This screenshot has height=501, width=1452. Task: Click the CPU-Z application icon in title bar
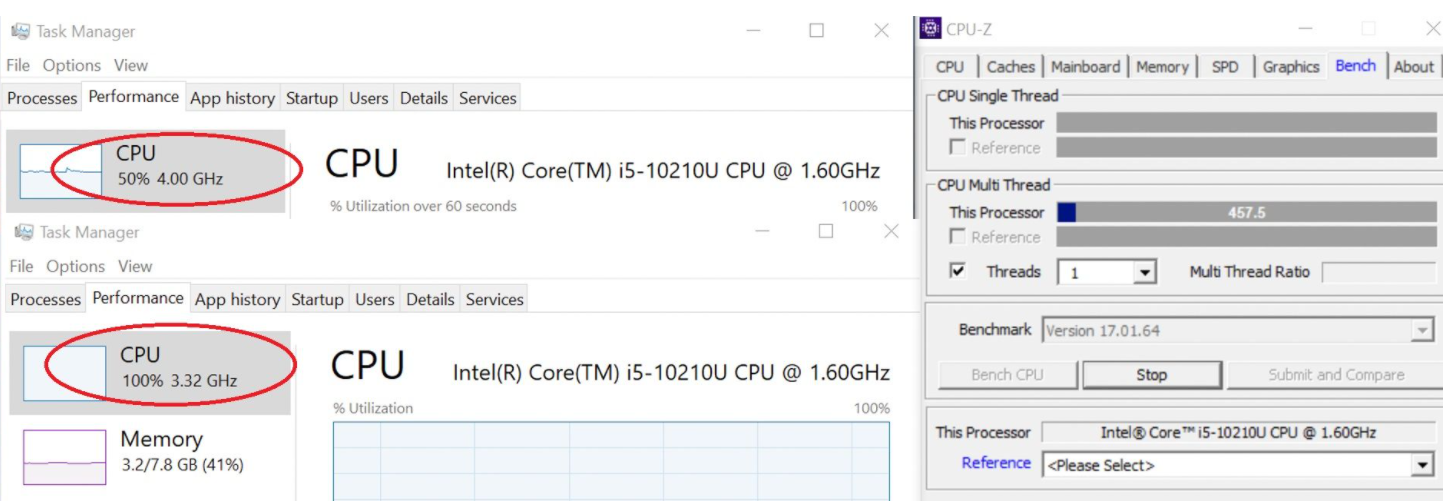[x=931, y=29]
